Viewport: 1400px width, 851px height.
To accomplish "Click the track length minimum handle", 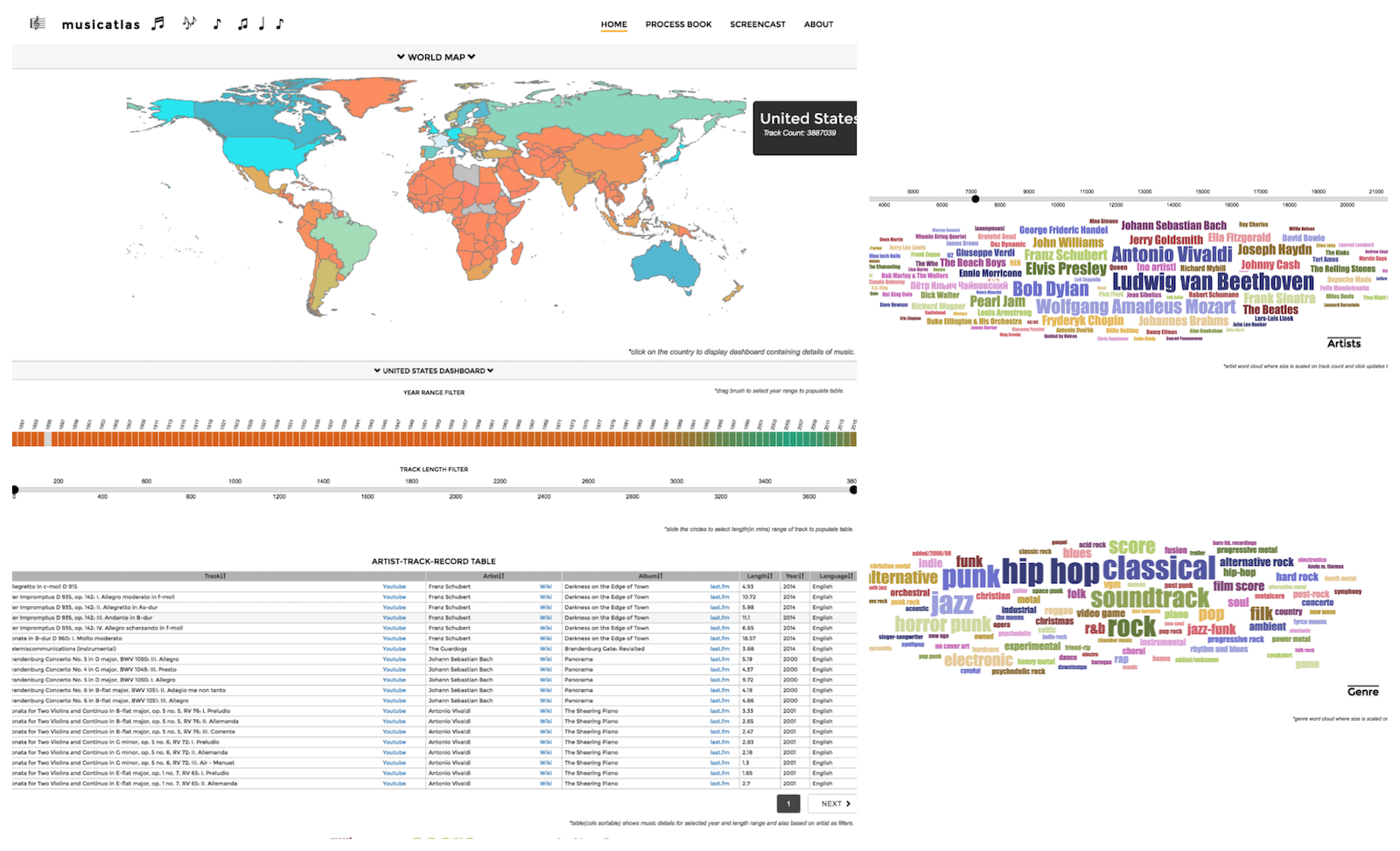I will pyautogui.click(x=14, y=490).
